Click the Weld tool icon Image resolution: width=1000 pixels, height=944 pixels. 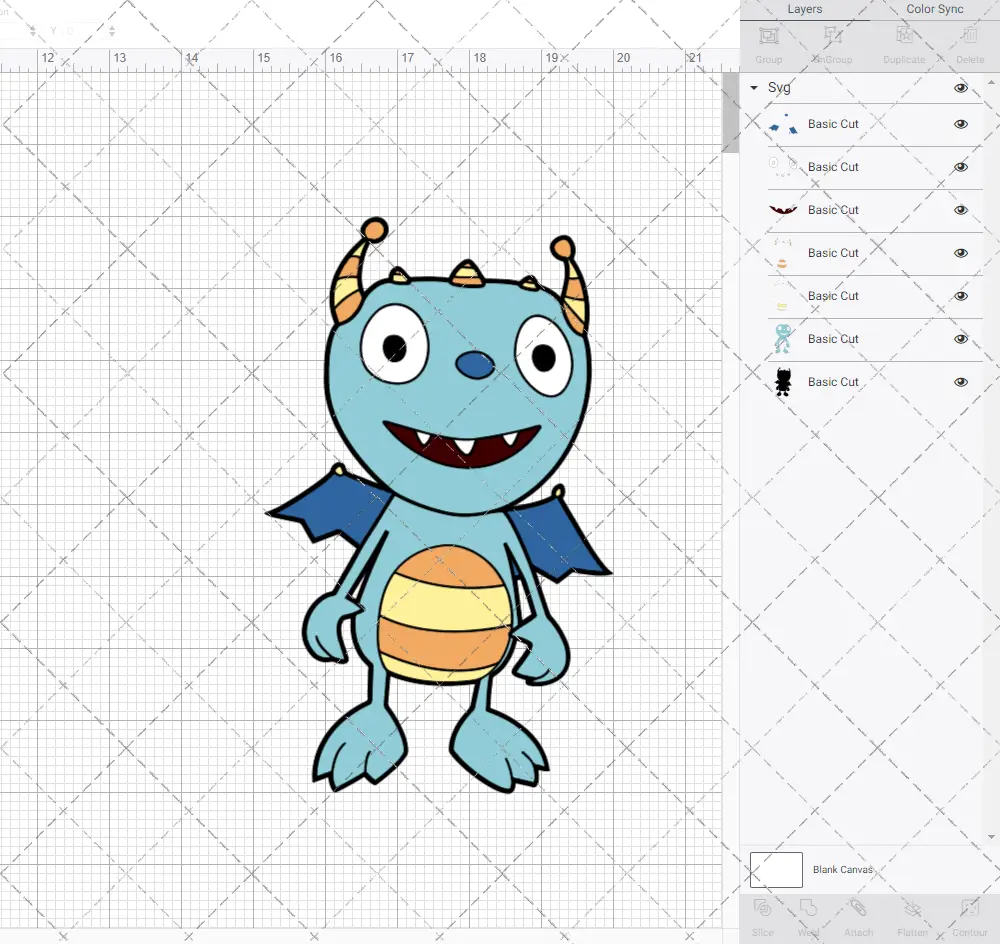tap(808, 908)
